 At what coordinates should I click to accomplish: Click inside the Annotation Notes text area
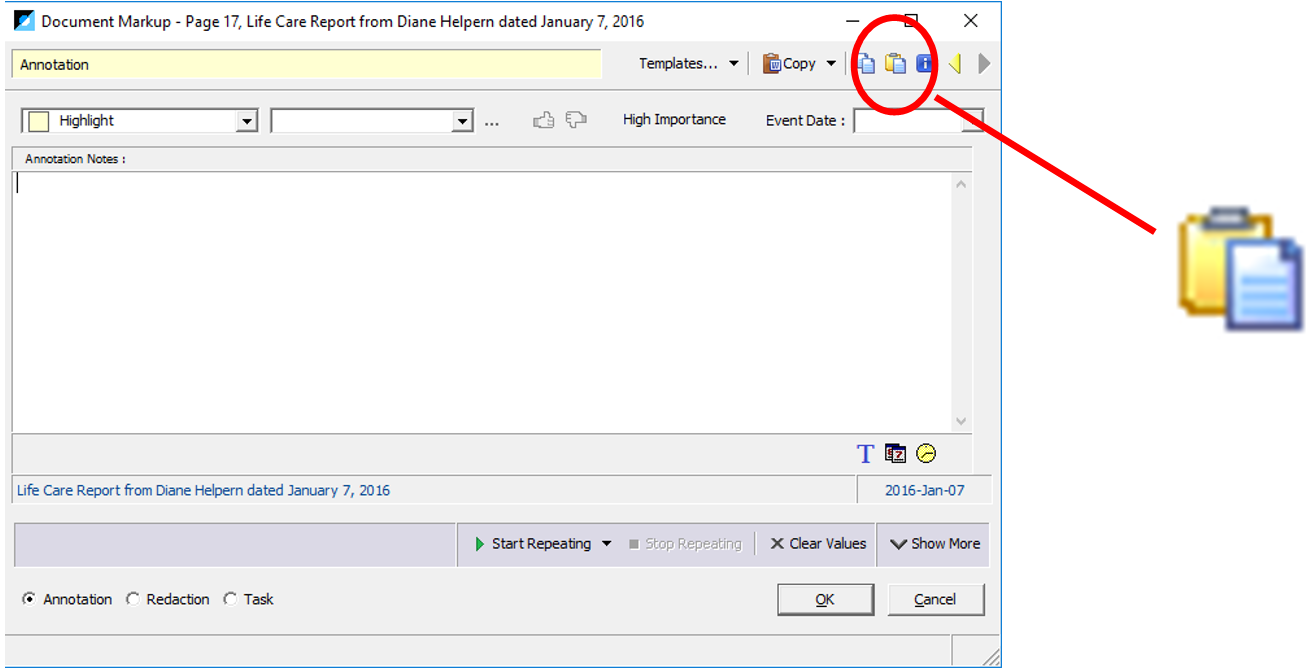click(482, 302)
